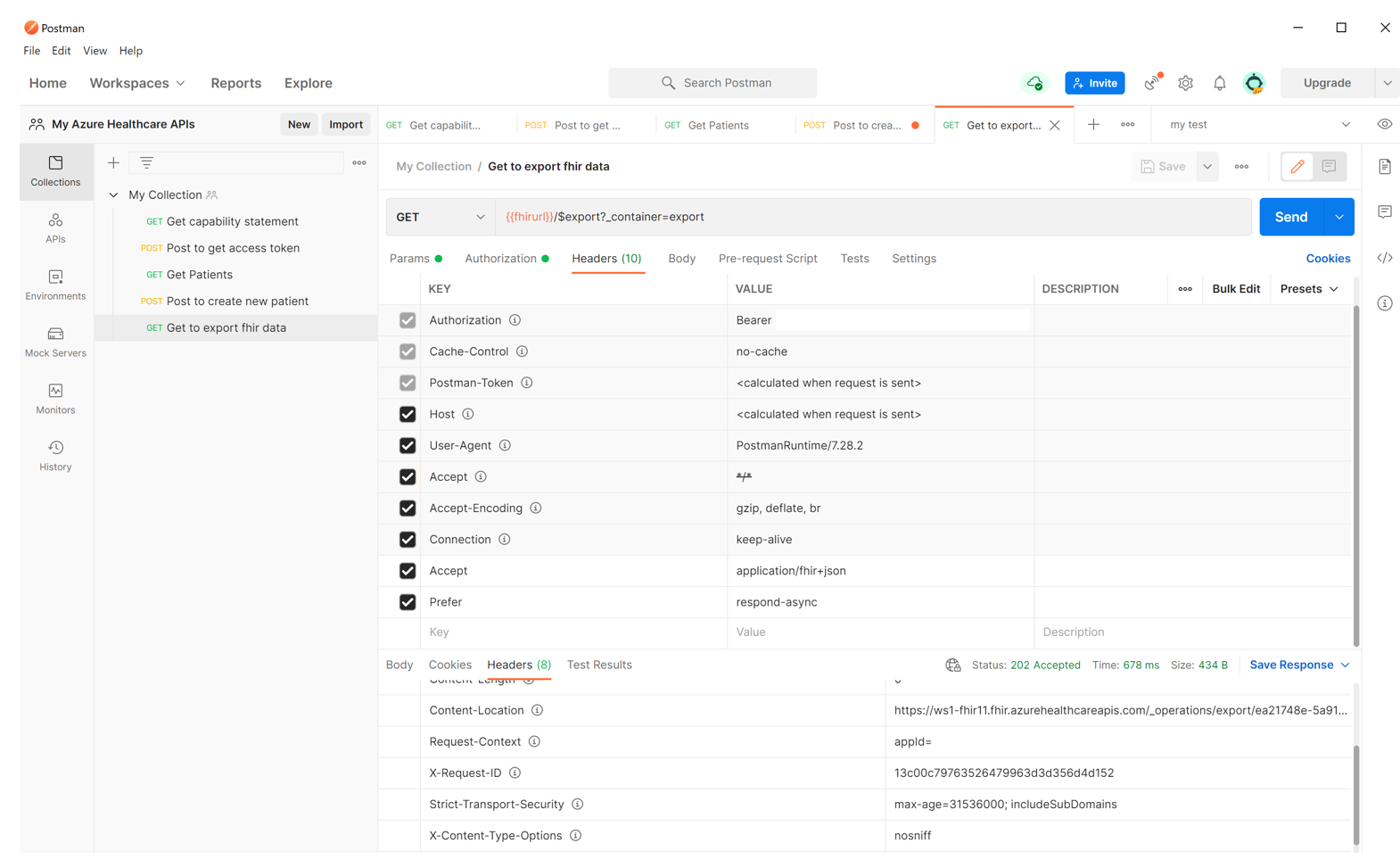Open the Save options dropdown arrow
The width and height of the screenshot is (1400, 868).
1207,167
